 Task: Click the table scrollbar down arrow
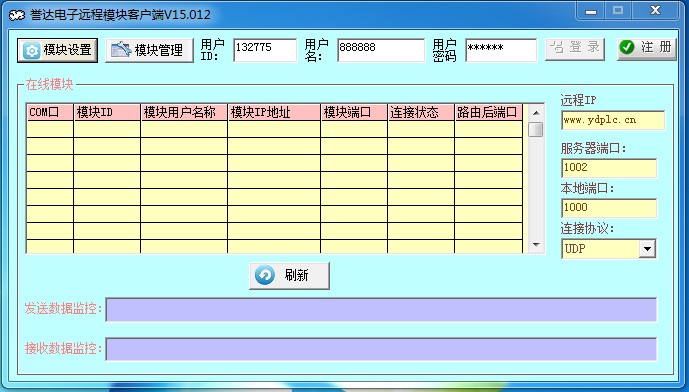pos(536,245)
